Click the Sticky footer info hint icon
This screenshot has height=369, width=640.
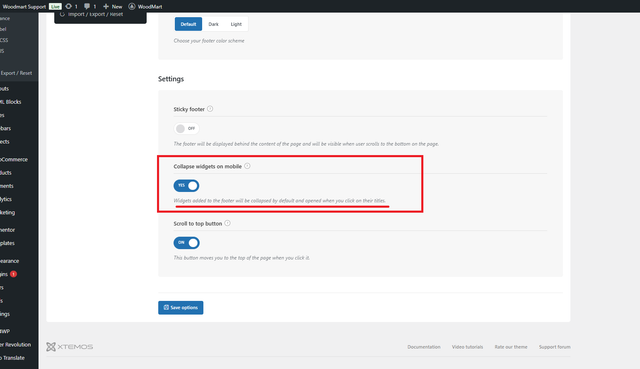click(210, 109)
